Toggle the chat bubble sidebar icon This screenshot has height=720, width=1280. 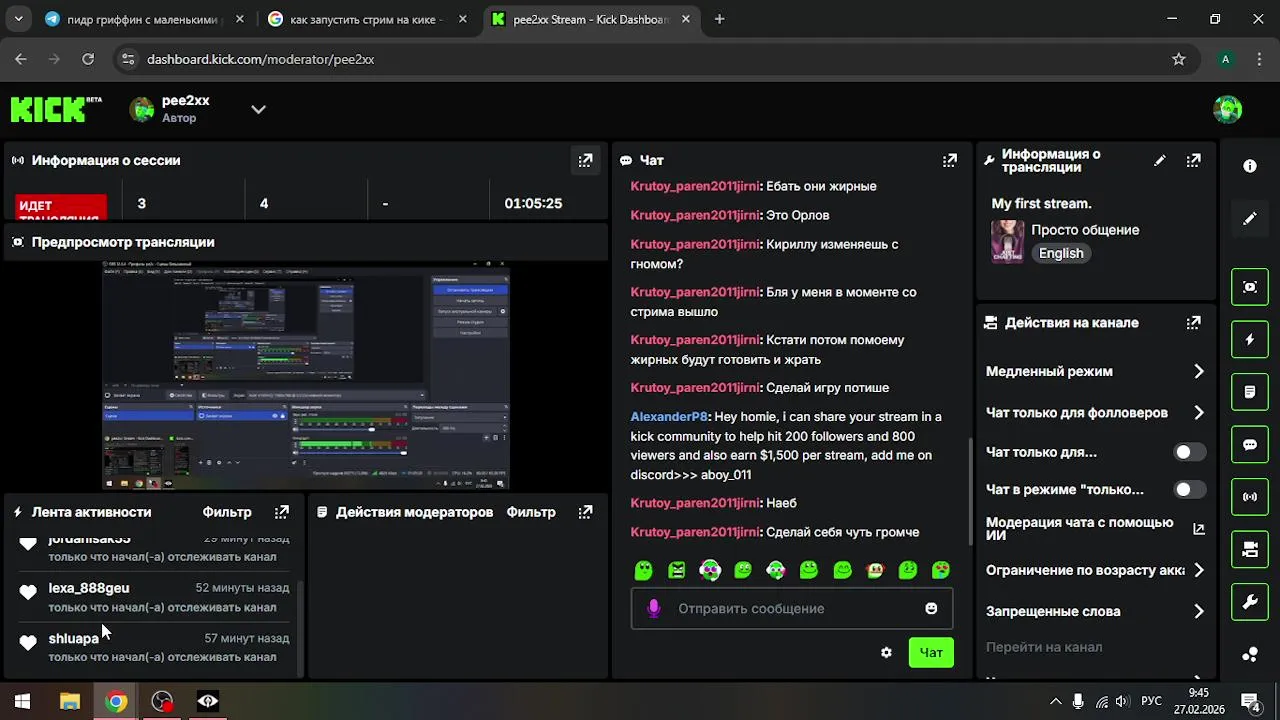coord(1250,445)
